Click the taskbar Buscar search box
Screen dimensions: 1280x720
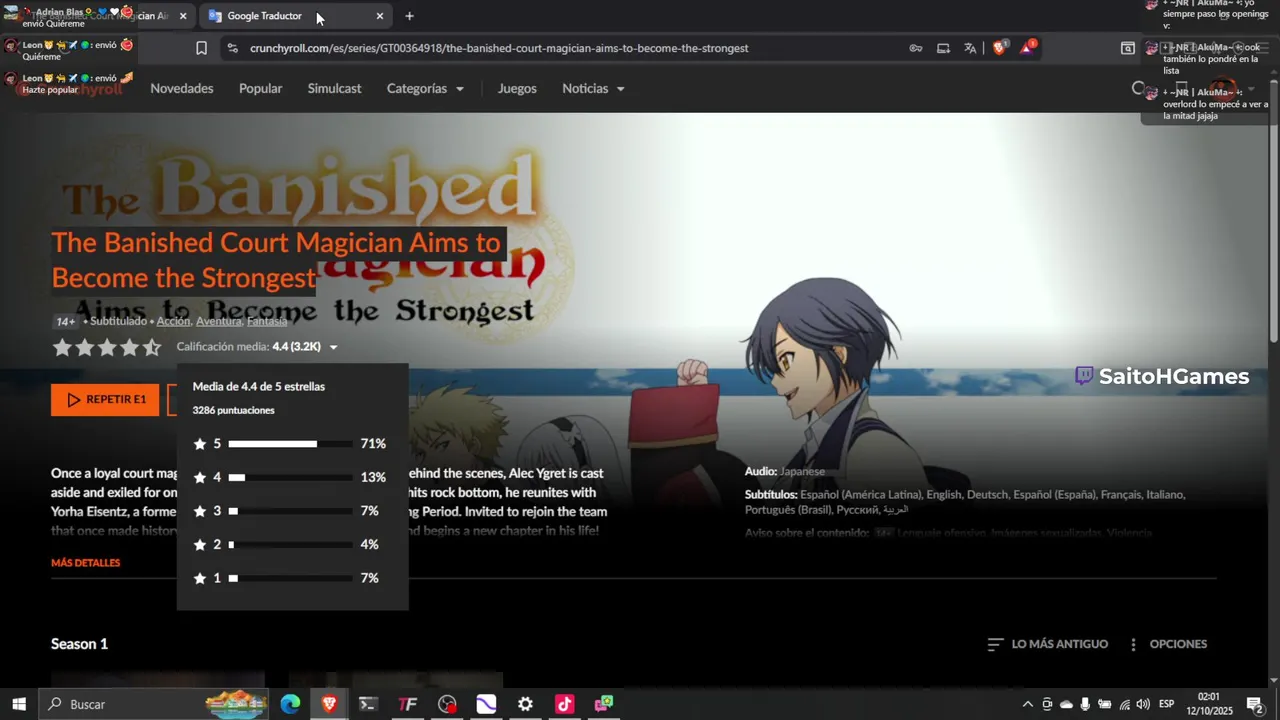(x=155, y=704)
